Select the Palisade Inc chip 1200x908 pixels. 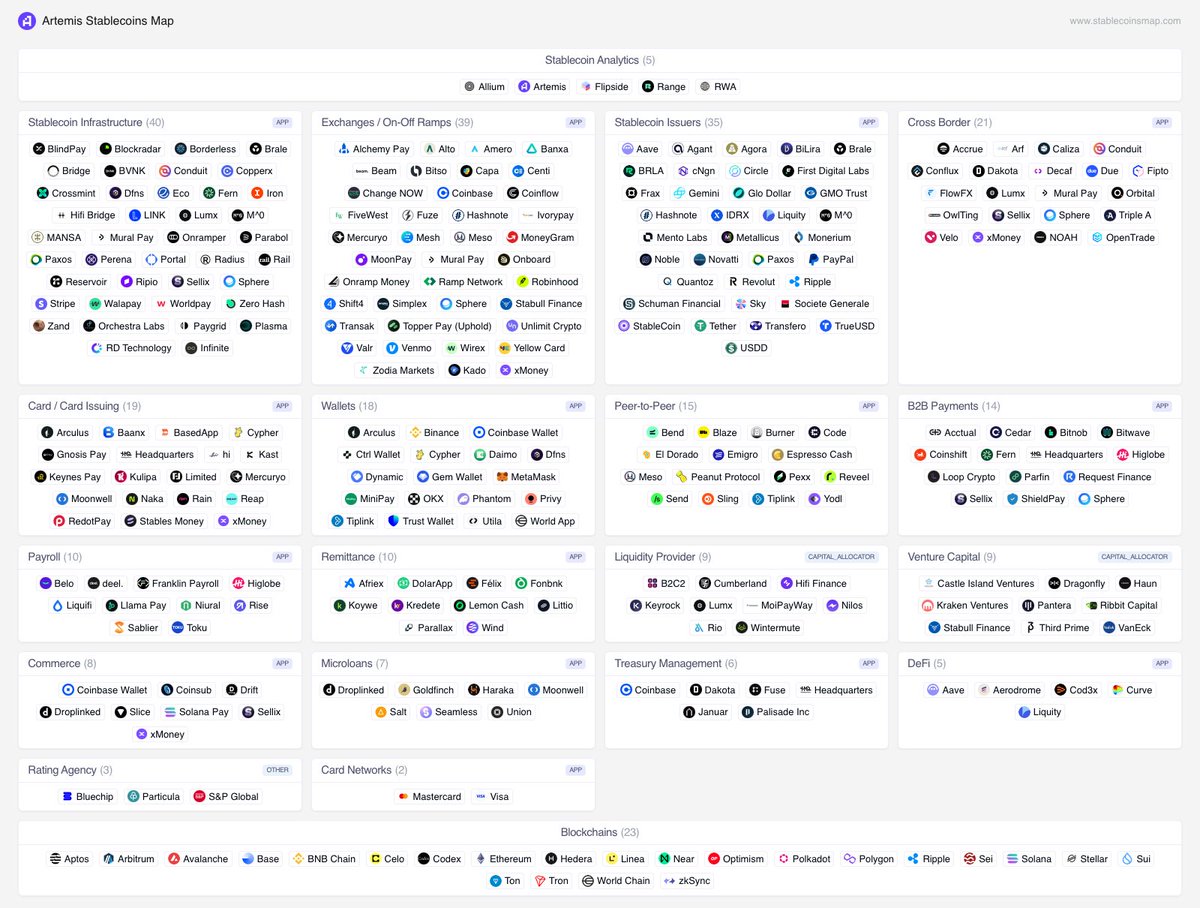(775, 712)
